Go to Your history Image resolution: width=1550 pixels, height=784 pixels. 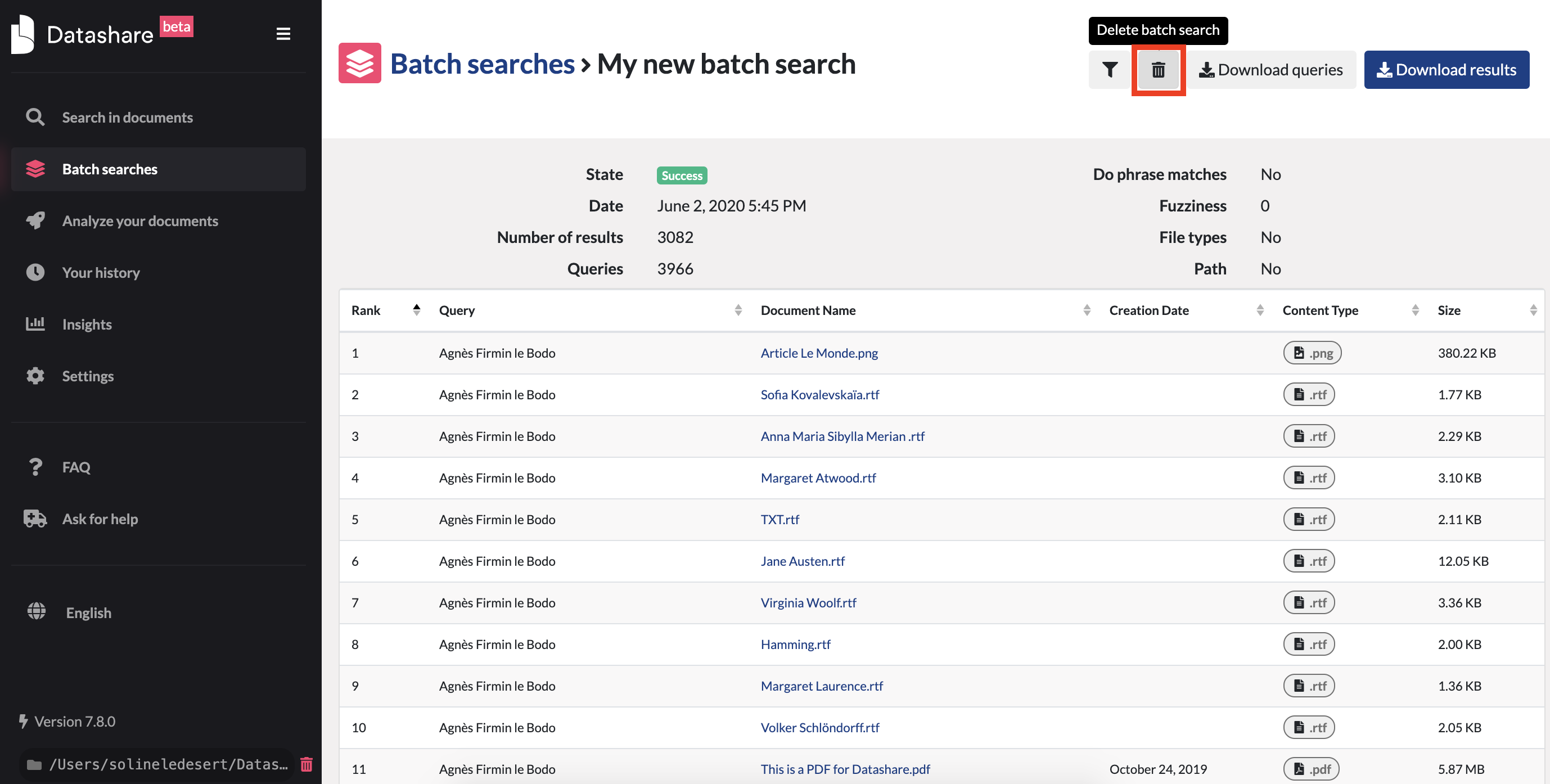point(158,273)
